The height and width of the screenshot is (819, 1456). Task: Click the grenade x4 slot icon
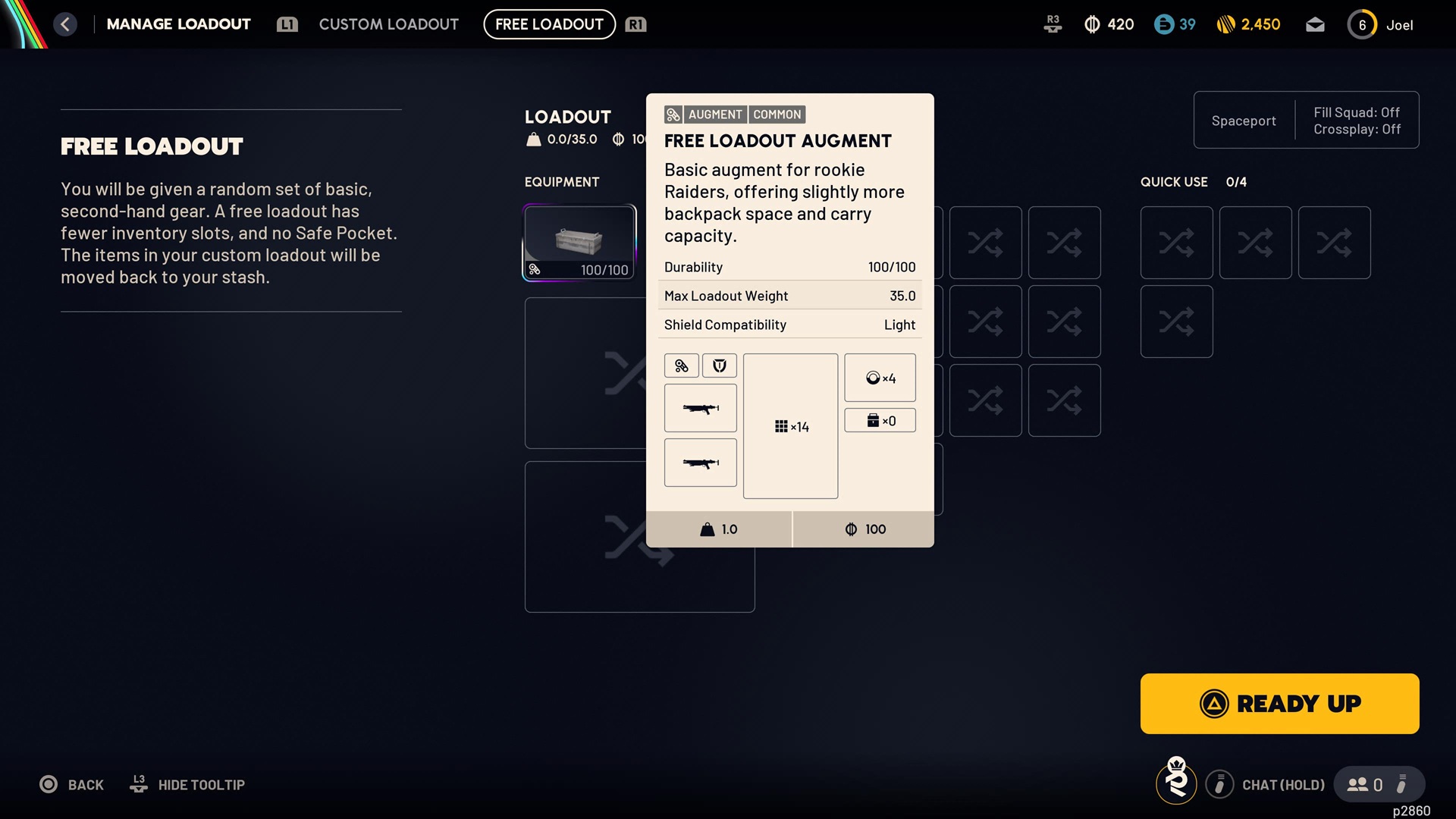[880, 377]
